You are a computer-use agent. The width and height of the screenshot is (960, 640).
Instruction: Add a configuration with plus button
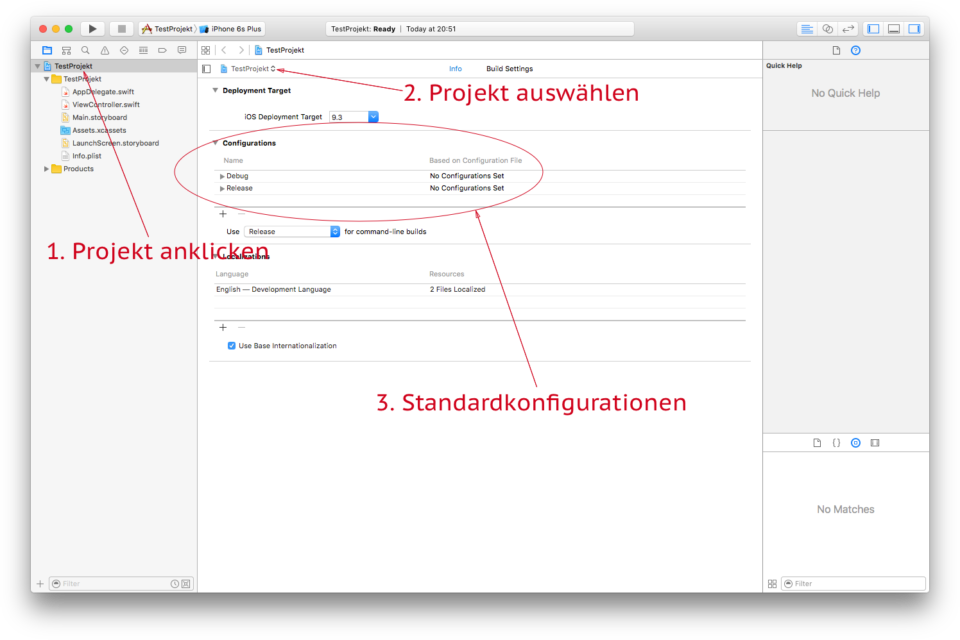[222, 214]
